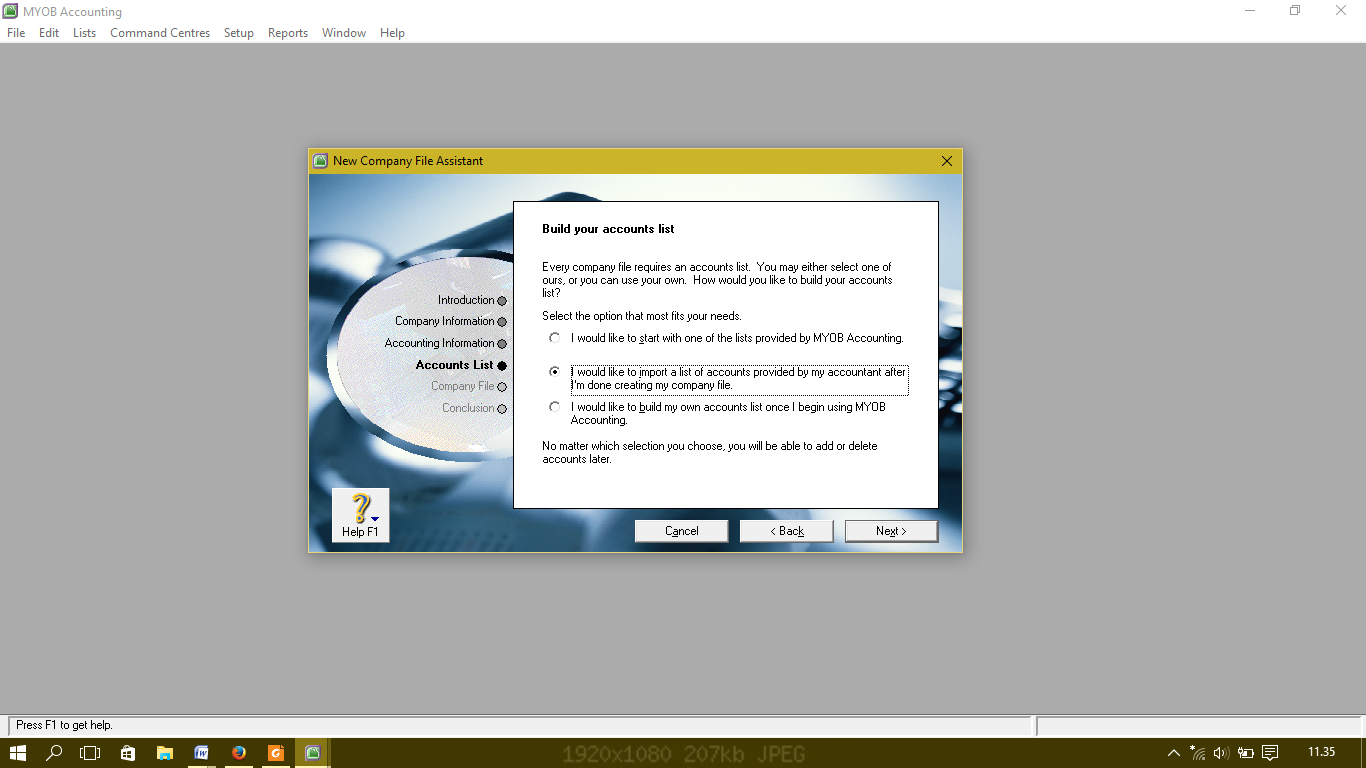Launch Microsoft Store from taskbar
This screenshot has width=1366, height=768.
click(x=128, y=753)
